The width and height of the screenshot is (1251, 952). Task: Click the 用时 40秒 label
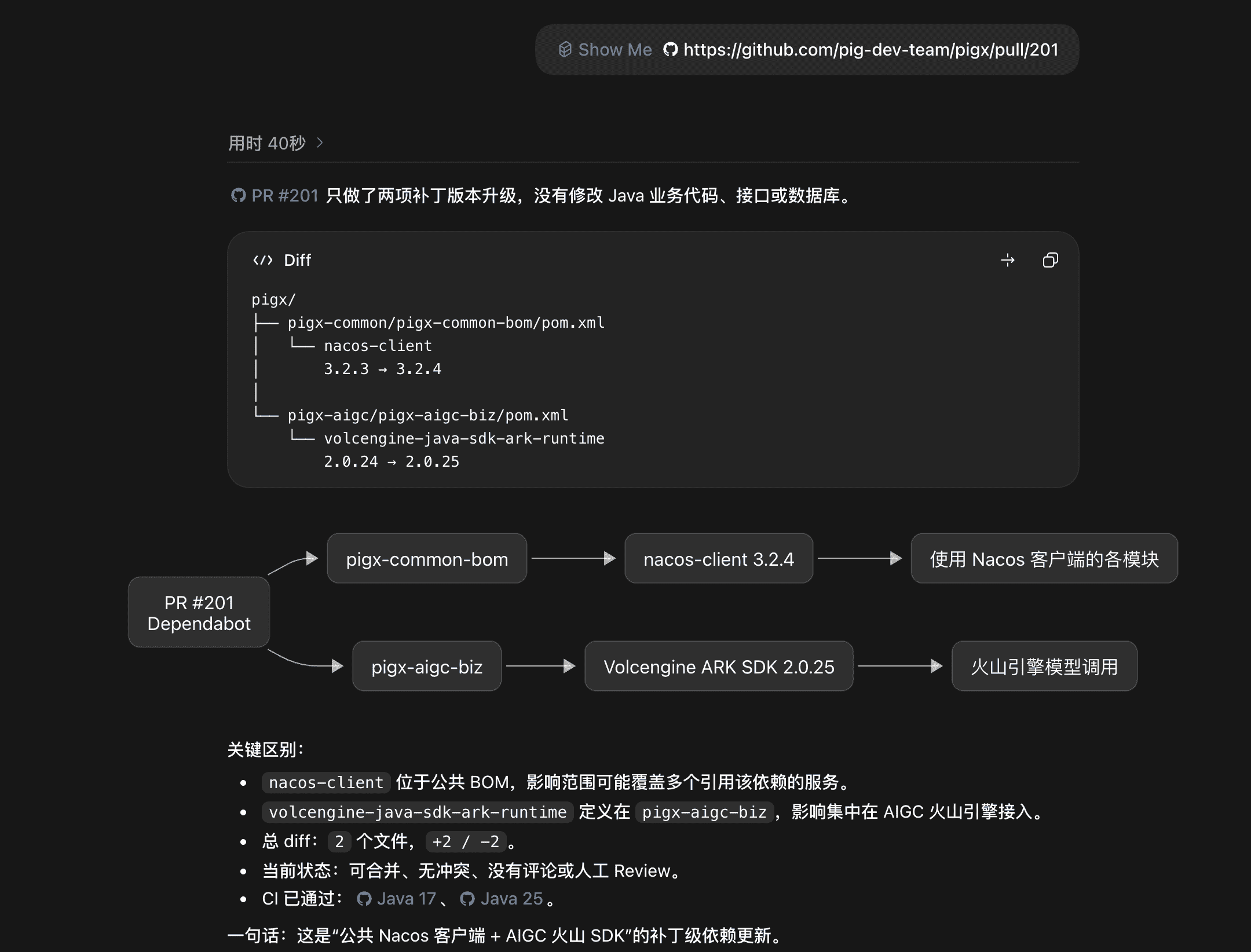267,143
